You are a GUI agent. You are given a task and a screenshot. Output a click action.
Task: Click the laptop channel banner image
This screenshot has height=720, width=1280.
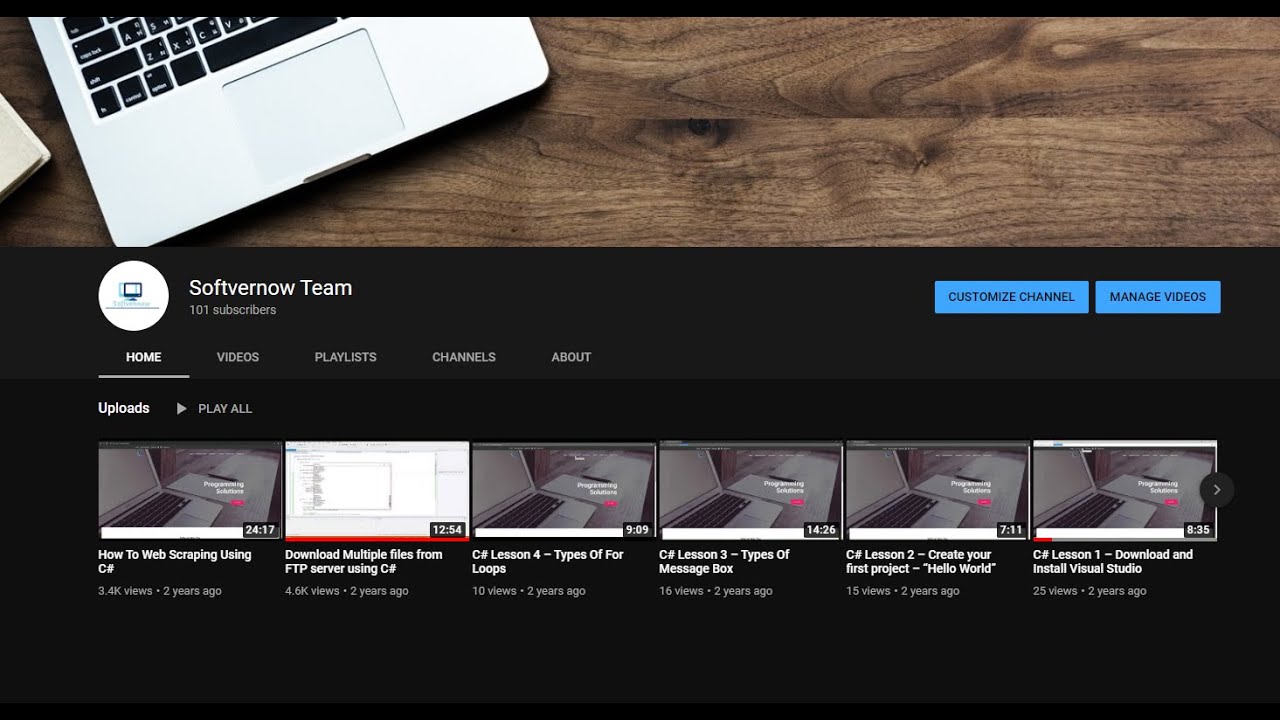(640, 132)
